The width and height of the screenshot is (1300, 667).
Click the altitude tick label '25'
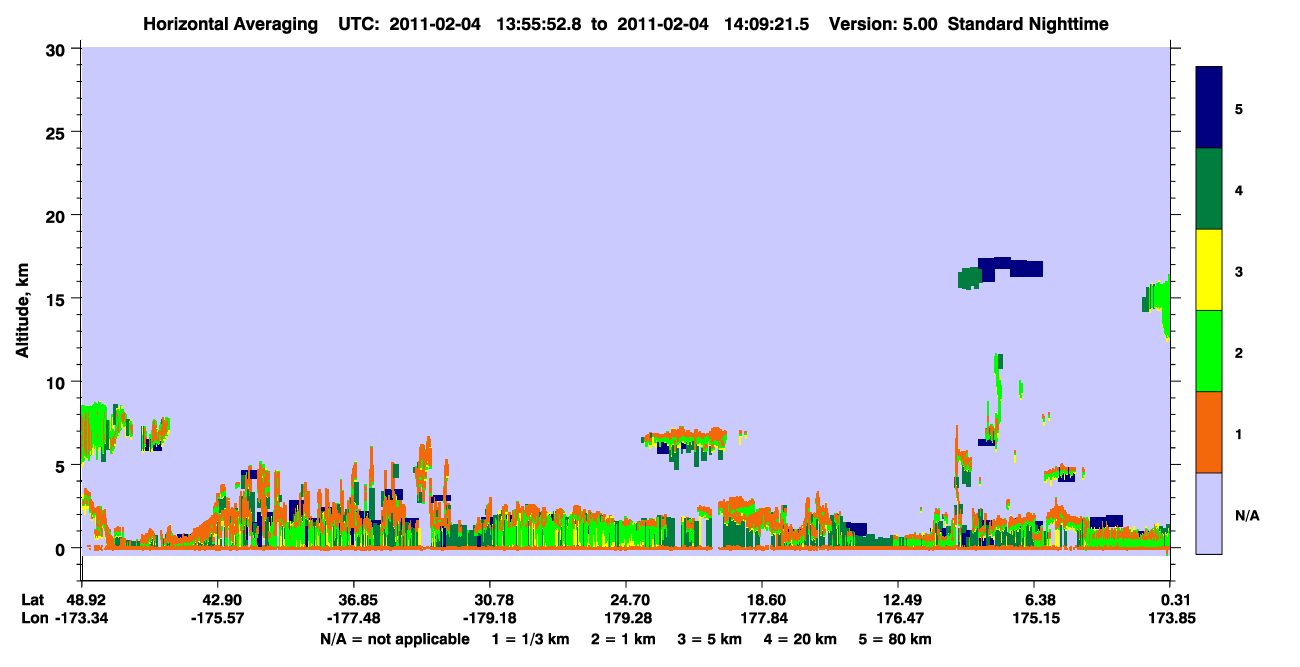(x=57, y=132)
